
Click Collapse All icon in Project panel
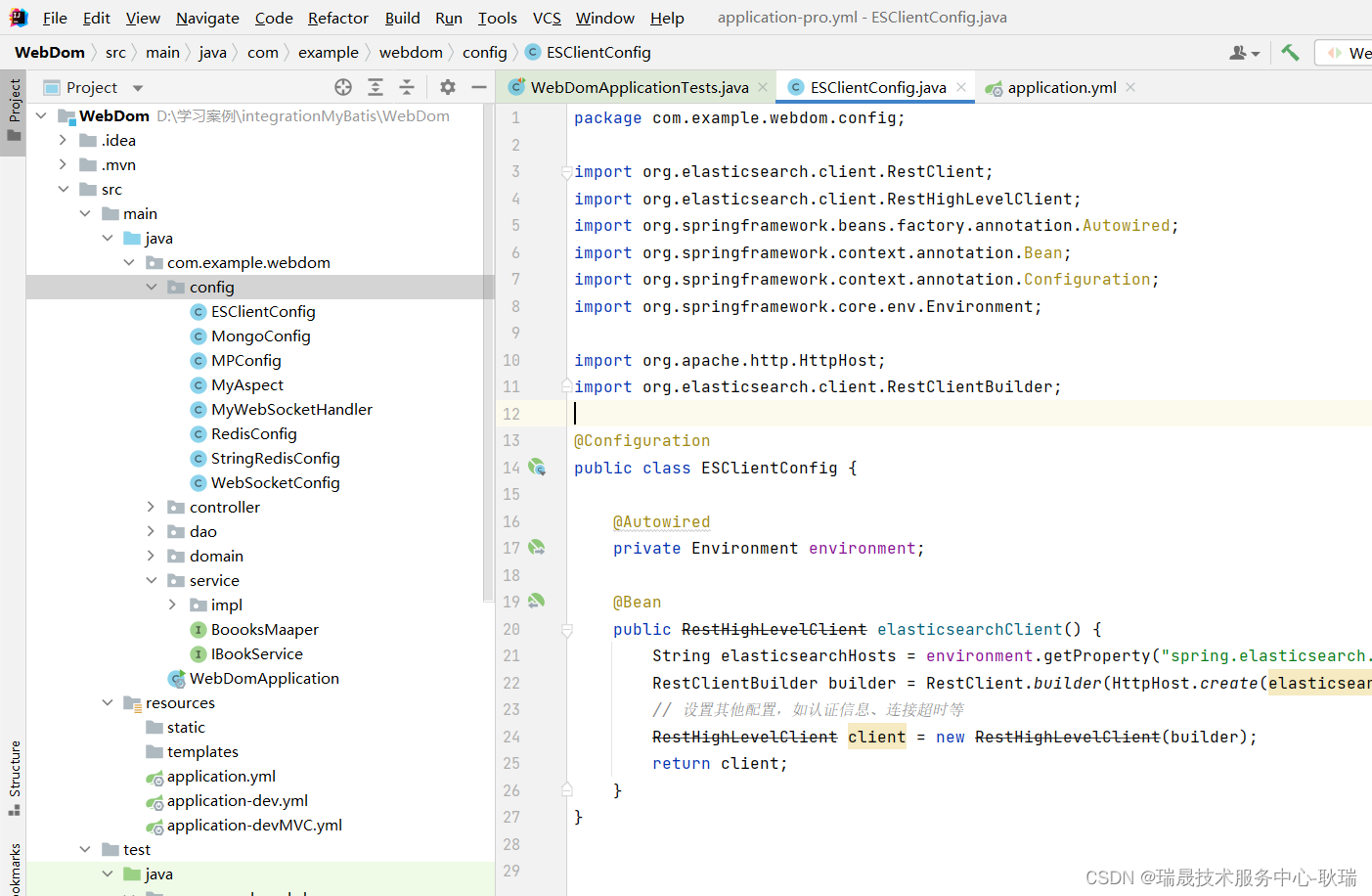click(x=407, y=87)
